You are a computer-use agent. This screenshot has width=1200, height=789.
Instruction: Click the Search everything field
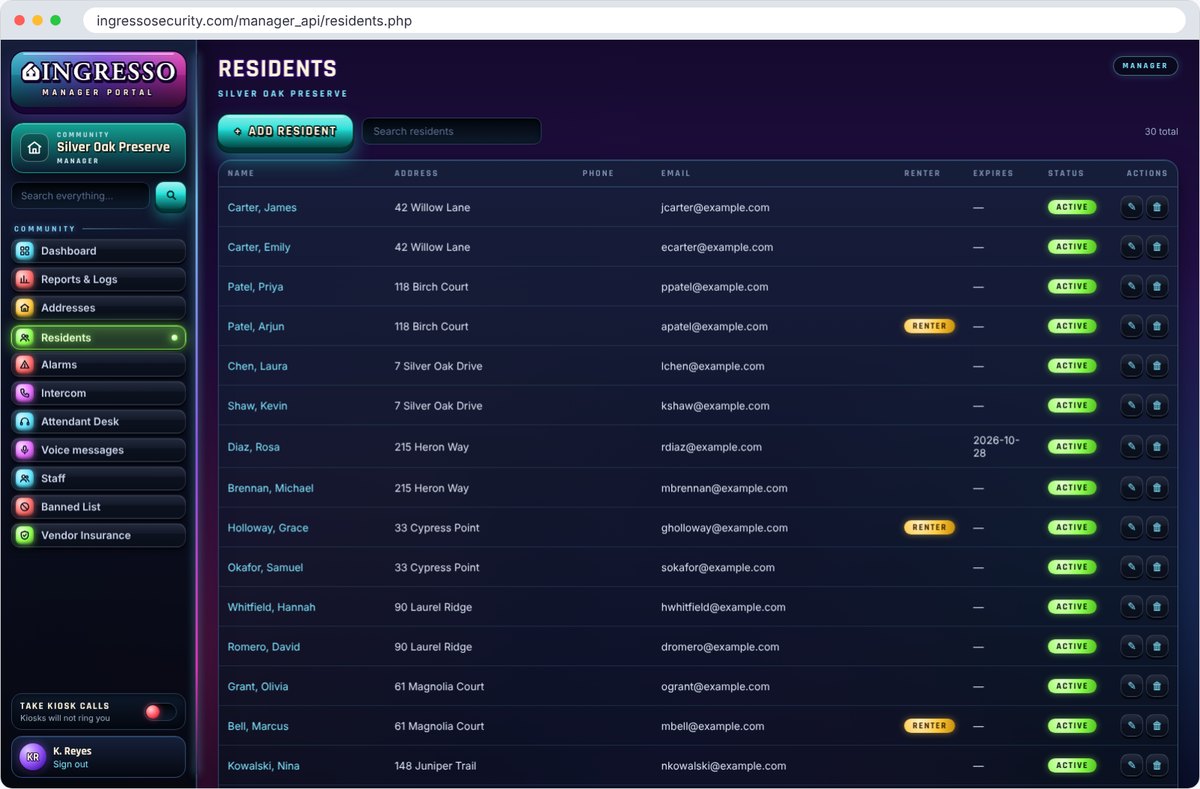(x=80, y=196)
